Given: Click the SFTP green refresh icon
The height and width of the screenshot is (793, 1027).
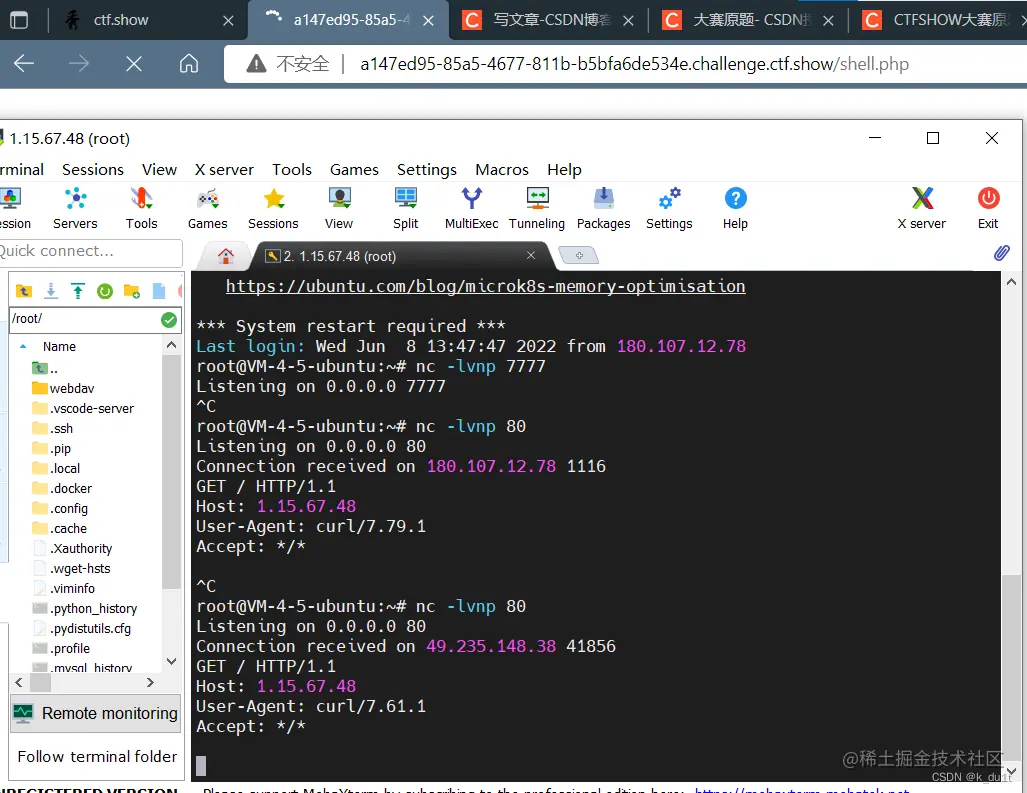Looking at the screenshot, I should point(105,291).
